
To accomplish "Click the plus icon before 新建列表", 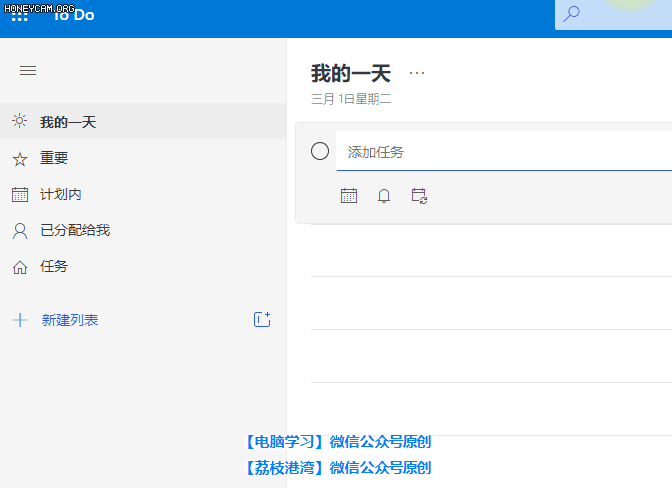I will click(20, 320).
